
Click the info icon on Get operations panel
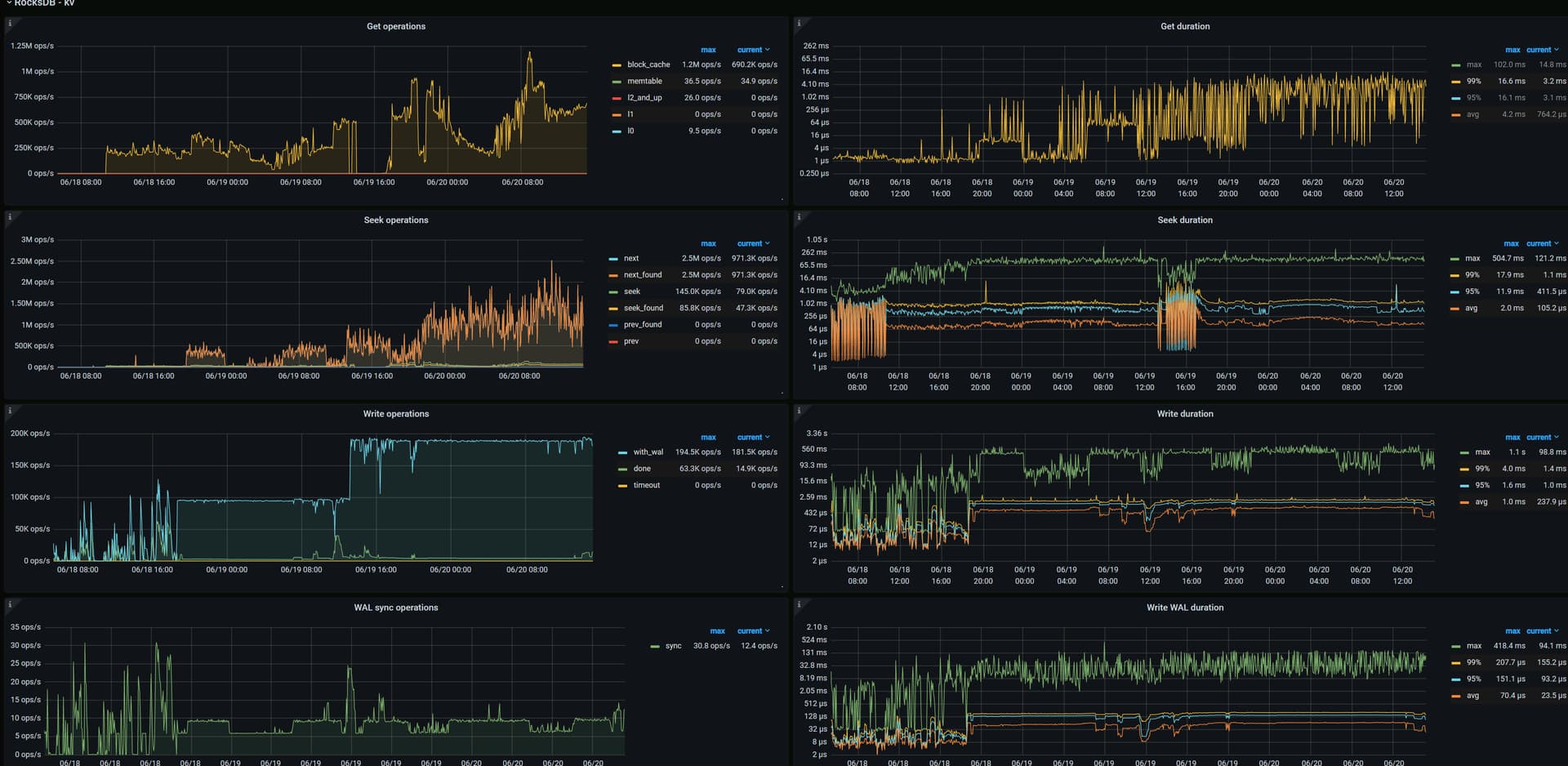pos(10,23)
